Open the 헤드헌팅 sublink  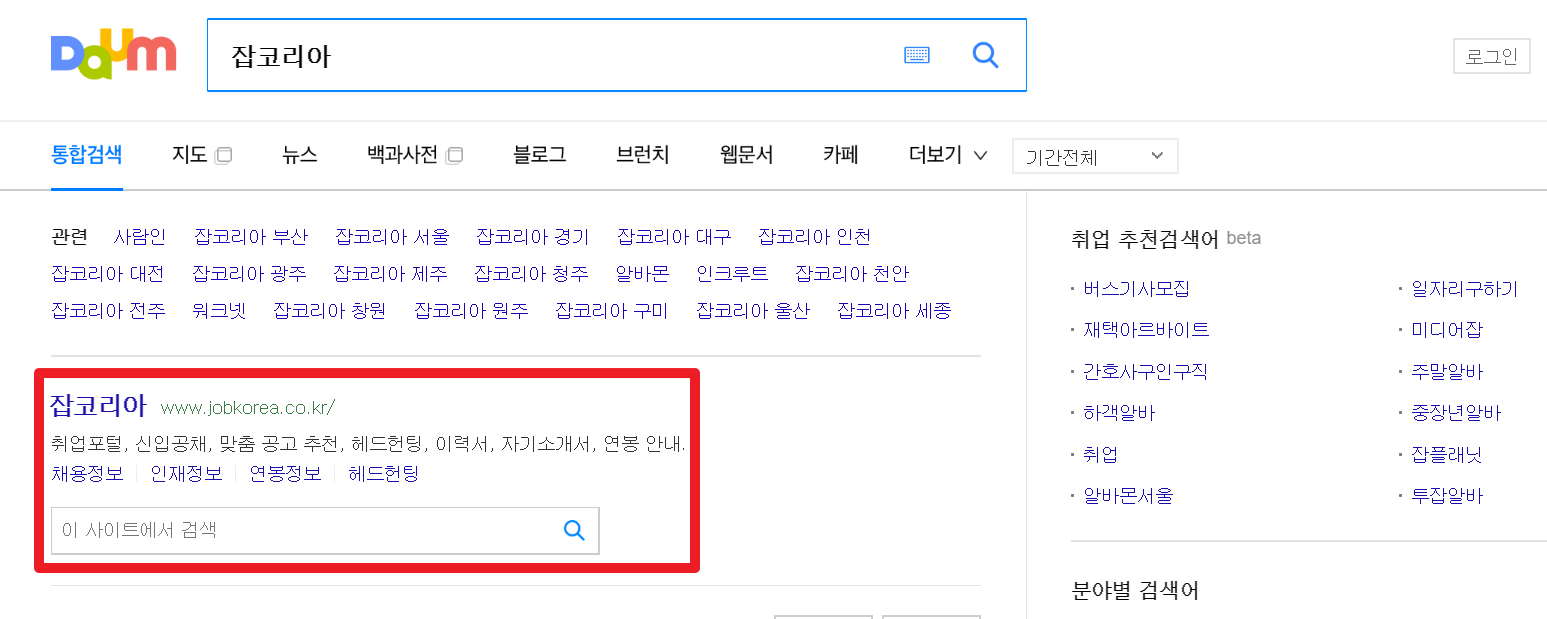tap(383, 474)
